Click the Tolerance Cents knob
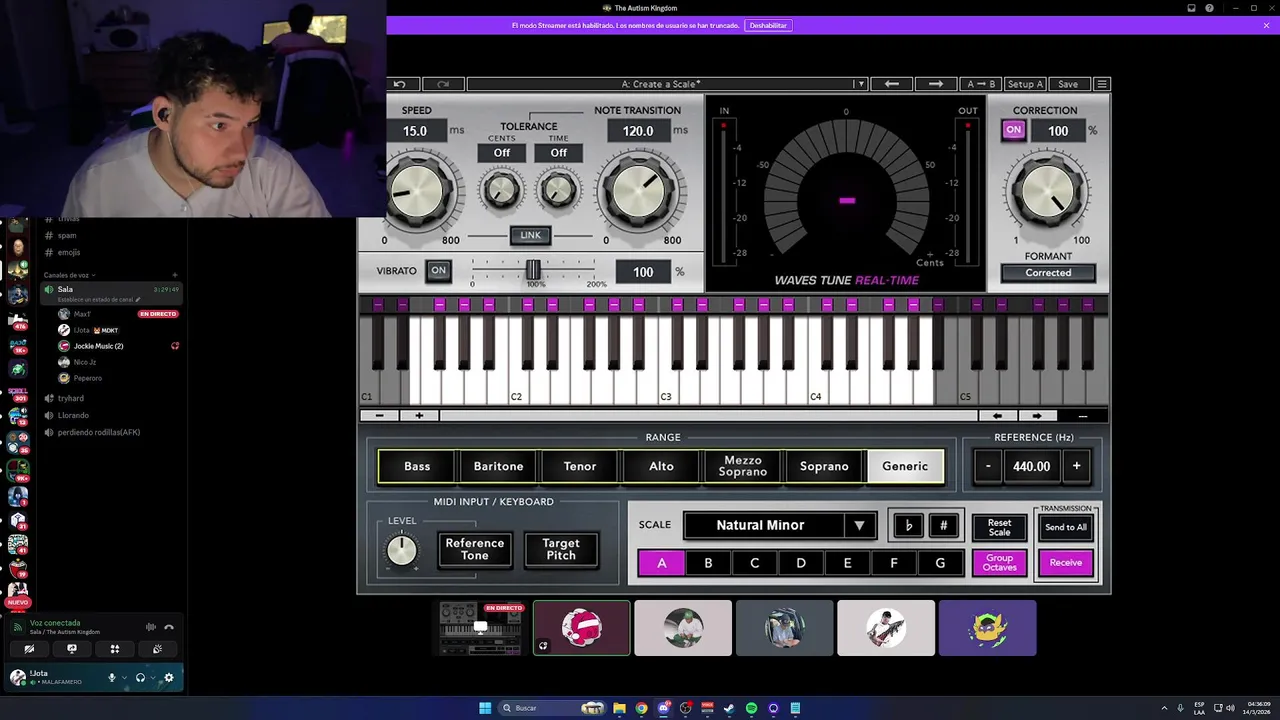Image resolution: width=1280 pixels, height=720 pixels. (501, 189)
